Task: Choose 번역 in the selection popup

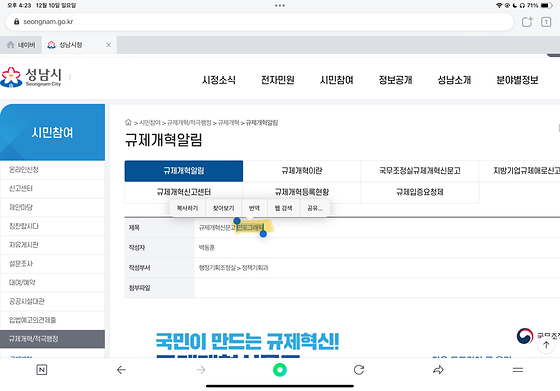Action: coord(254,208)
